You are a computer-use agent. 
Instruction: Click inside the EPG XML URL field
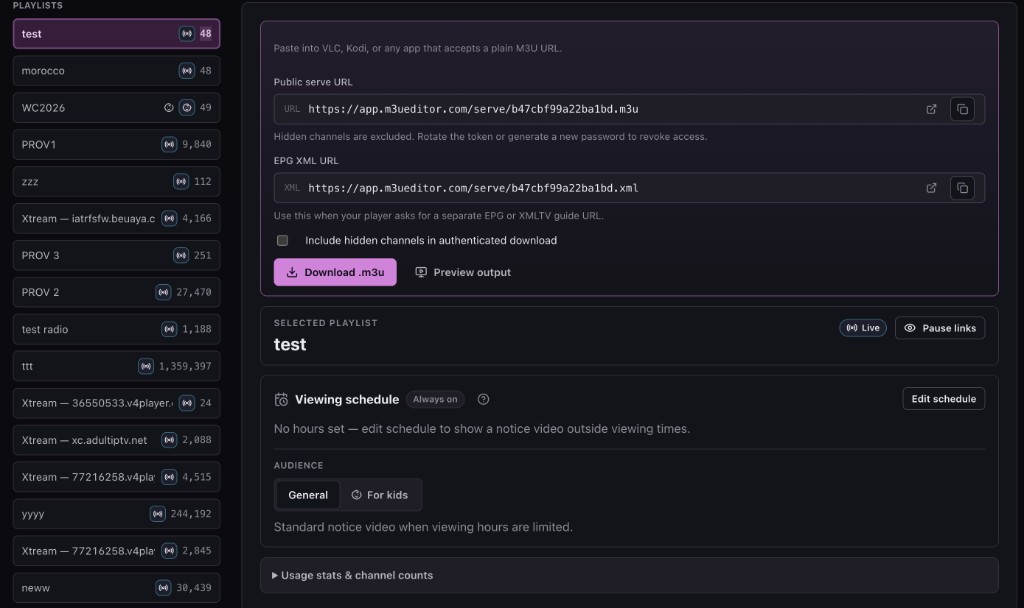coord(629,188)
